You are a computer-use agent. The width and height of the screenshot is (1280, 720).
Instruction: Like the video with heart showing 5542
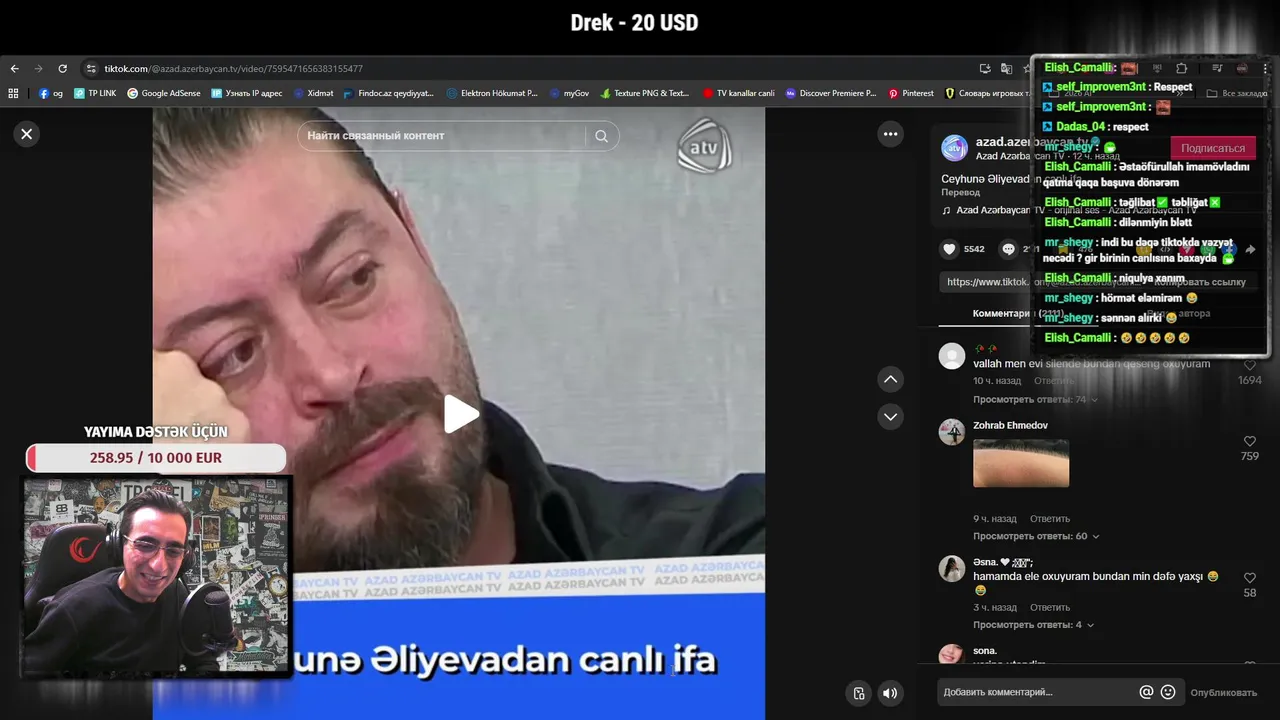[x=949, y=249]
